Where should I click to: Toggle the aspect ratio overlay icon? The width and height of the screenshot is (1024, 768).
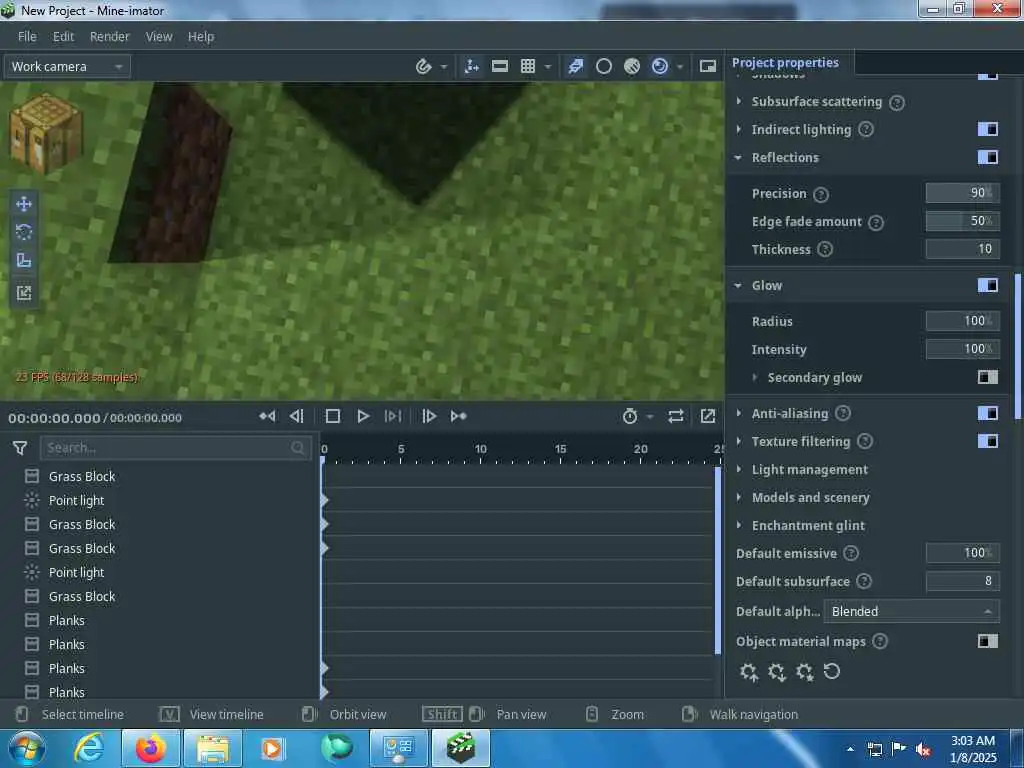[500, 66]
